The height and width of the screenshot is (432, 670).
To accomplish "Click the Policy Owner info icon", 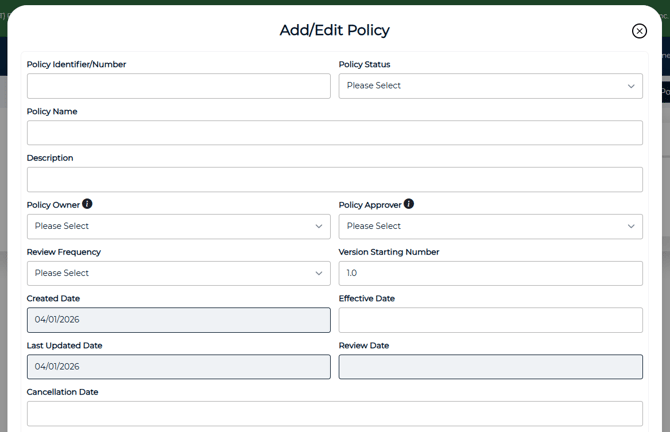I will [x=87, y=204].
